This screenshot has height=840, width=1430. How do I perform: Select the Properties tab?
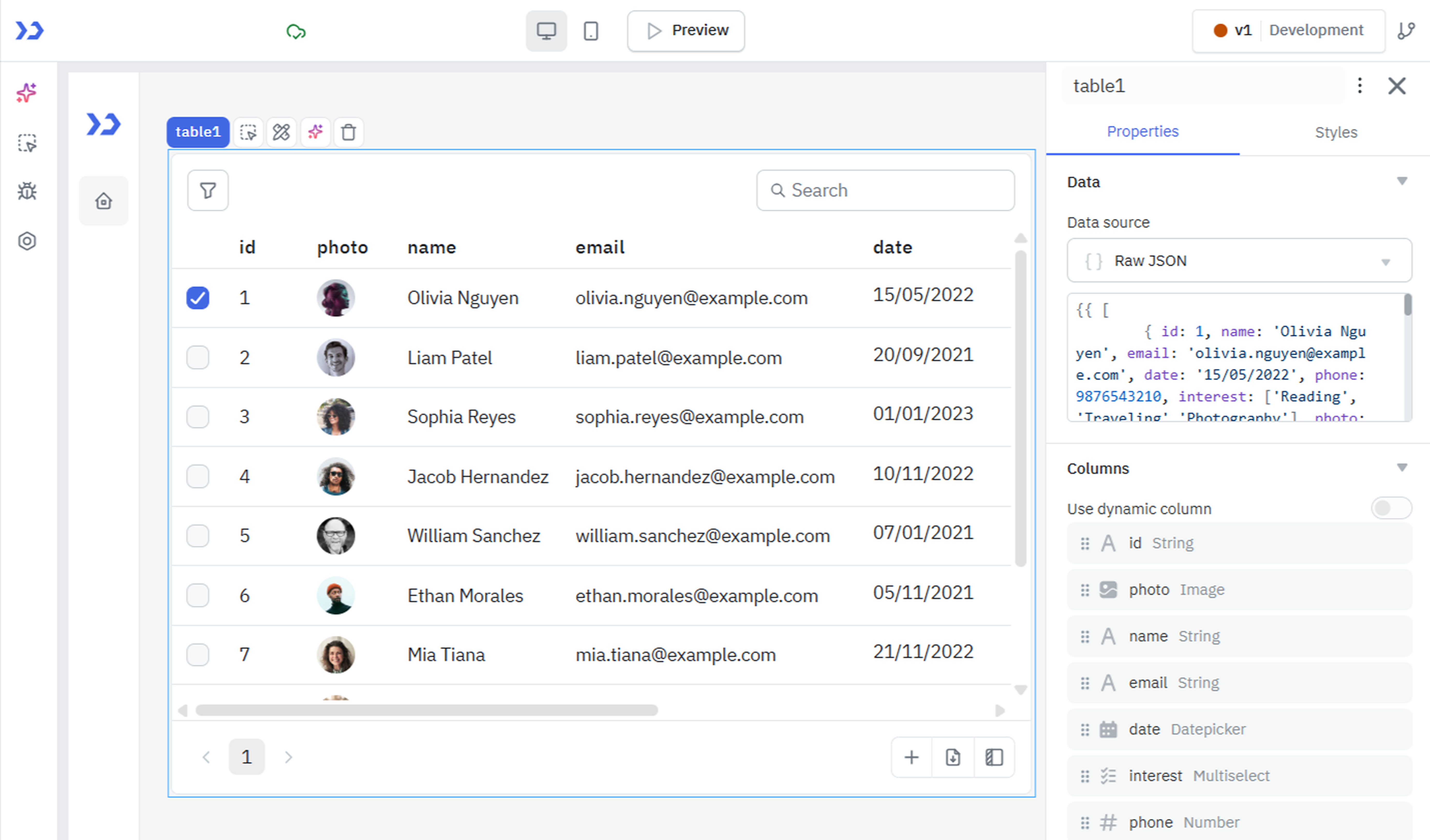(1142, 132)
